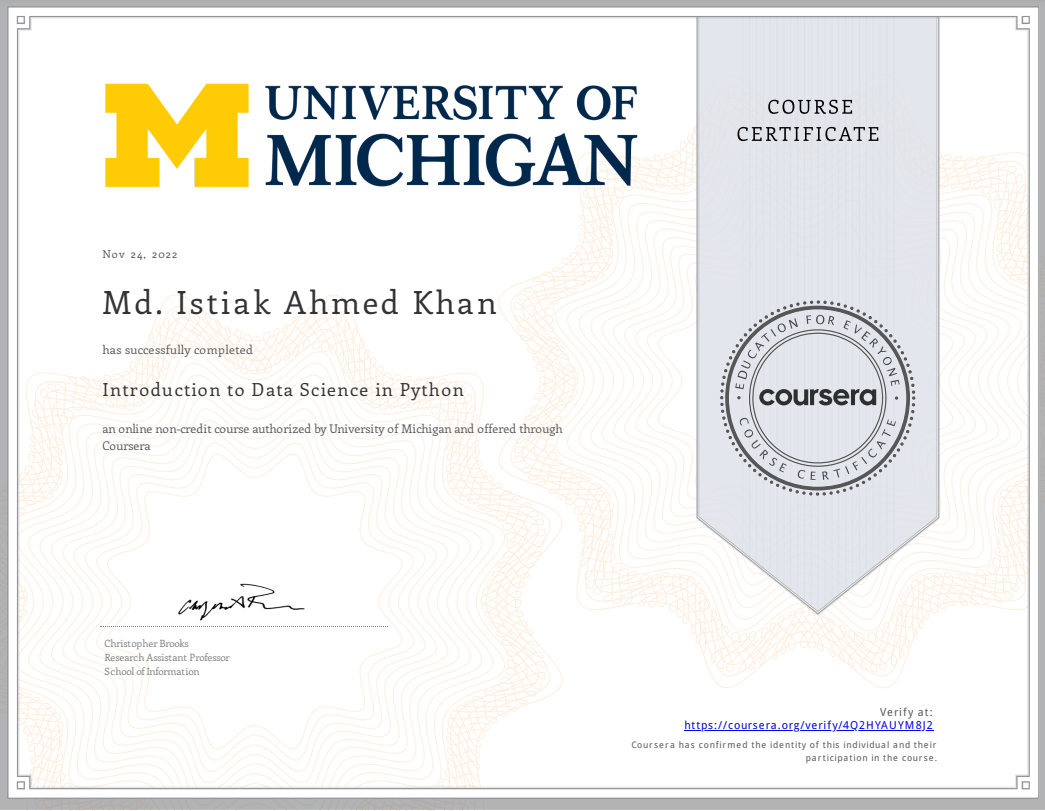Select the recipient name 'Md. Istiak Ahmed Khan'
The height and width of the screenshot is (811, 1045).
pyautogui.click(x=299, y=303)
